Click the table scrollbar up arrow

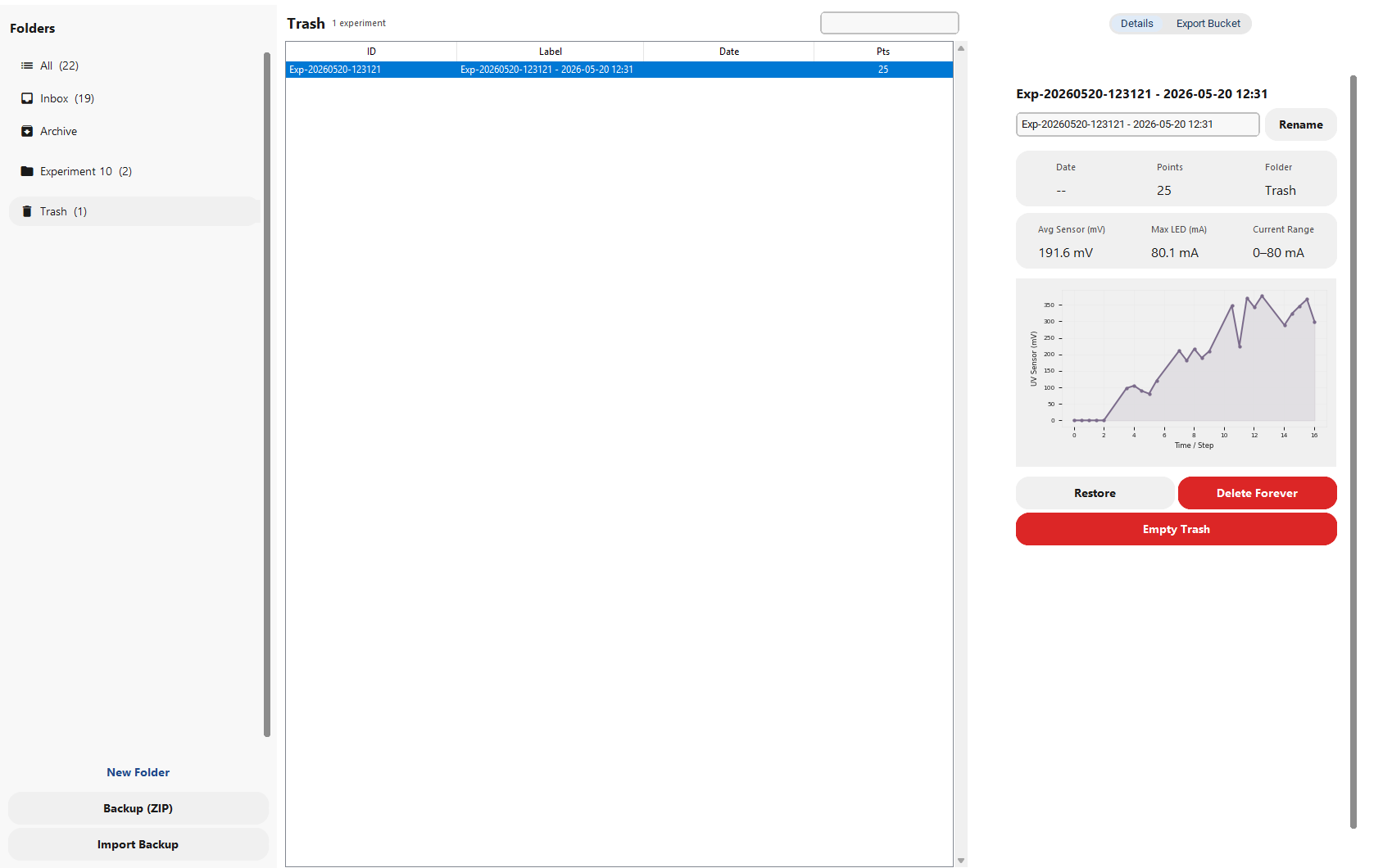click(x=961, y=48)
